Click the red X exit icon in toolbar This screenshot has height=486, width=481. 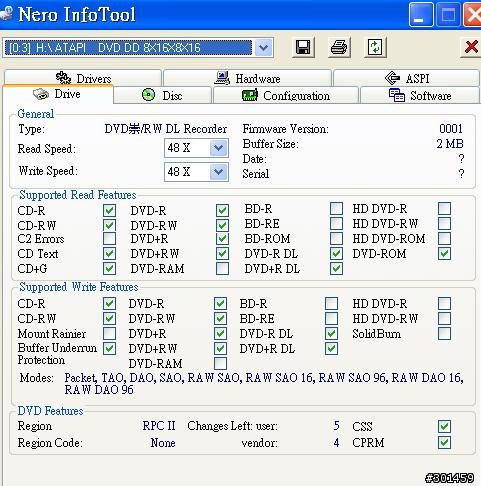[x=471, y=47]
